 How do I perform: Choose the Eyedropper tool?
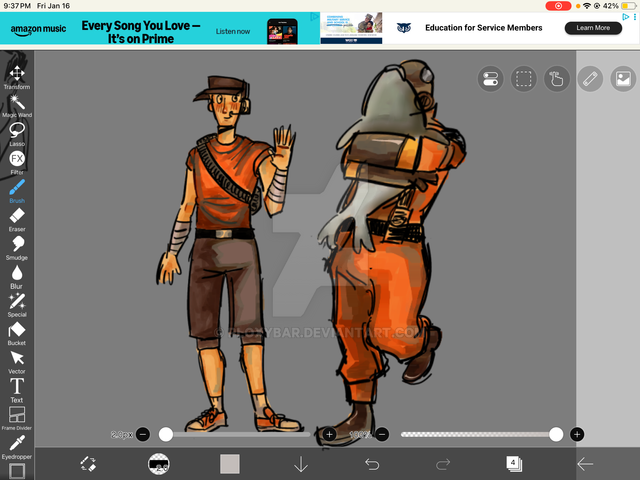pyautogui.click(x=17, y=444)
